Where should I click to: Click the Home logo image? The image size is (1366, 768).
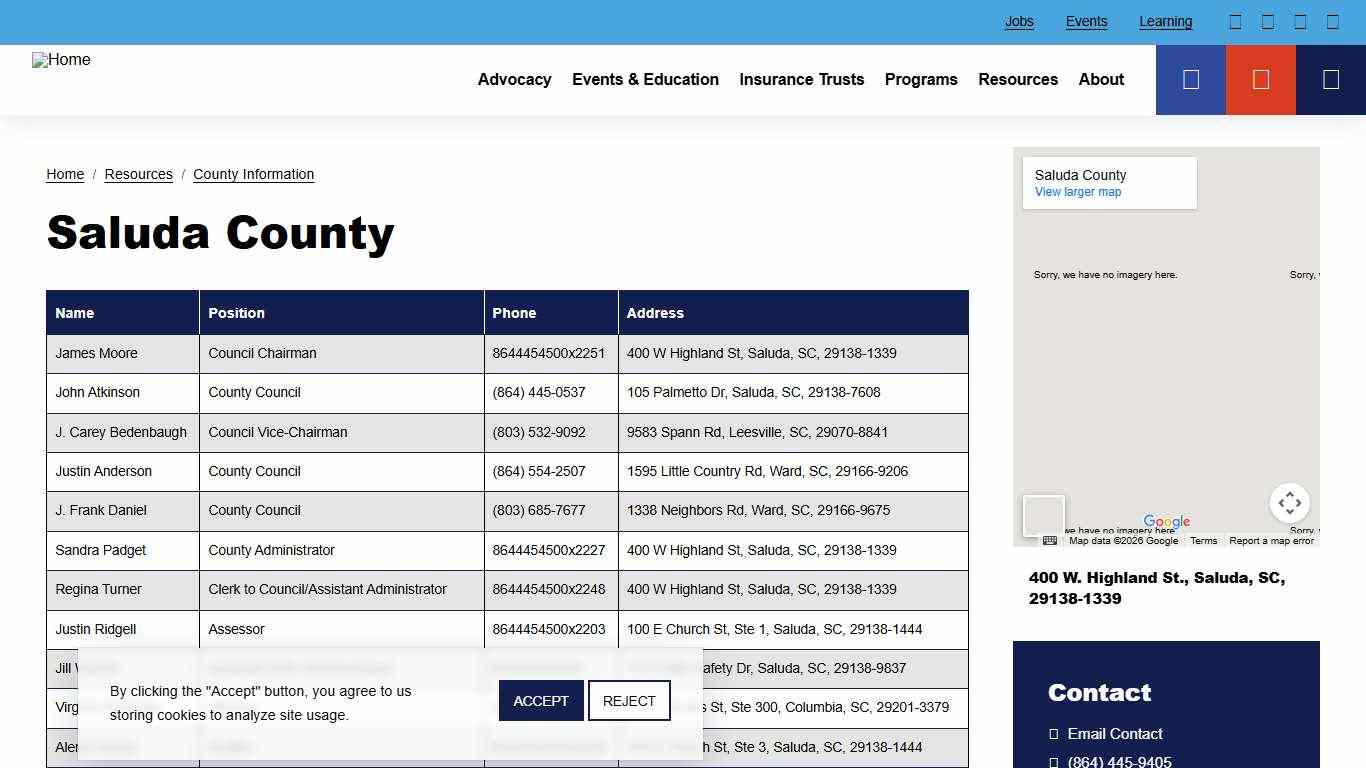point(61,60)
